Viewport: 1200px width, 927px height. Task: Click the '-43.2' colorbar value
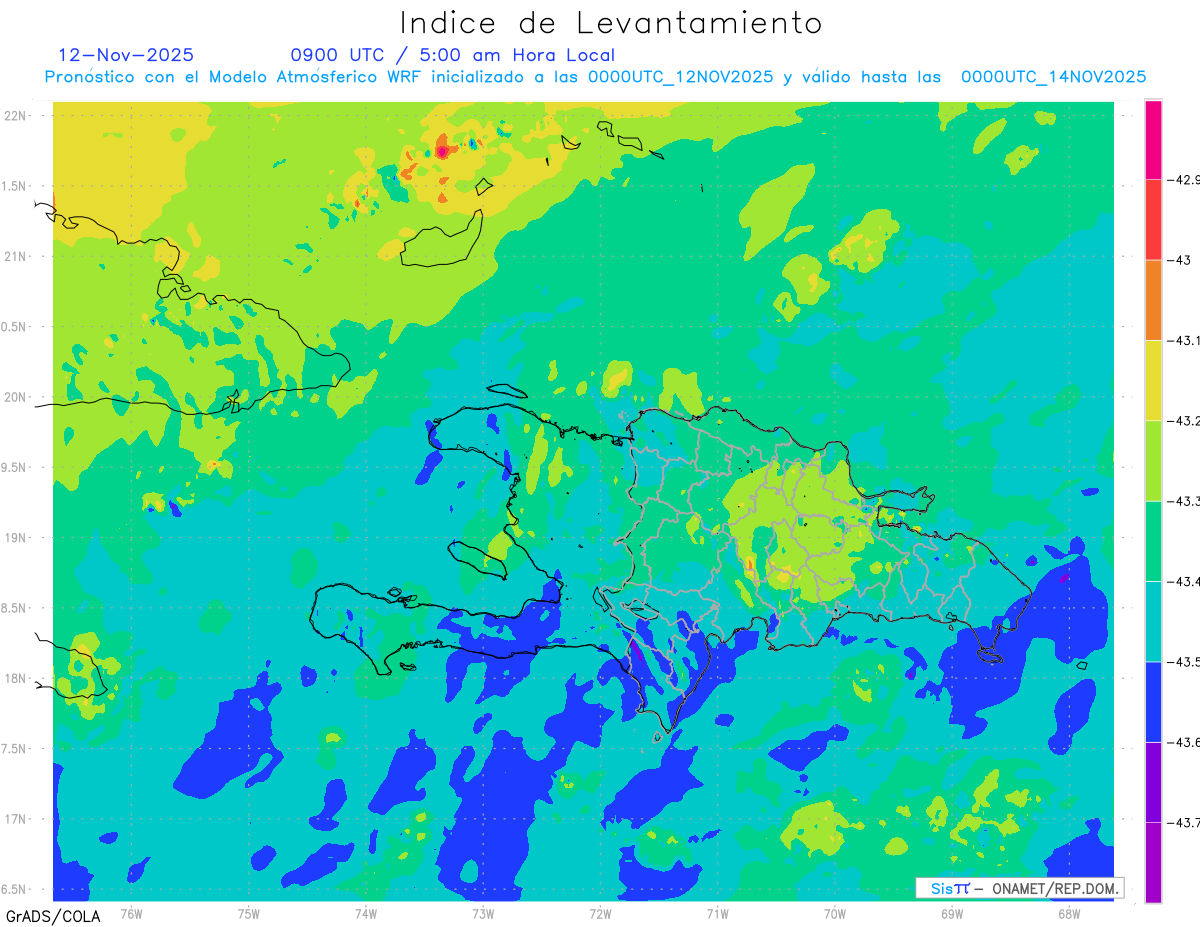(1184, 421)
